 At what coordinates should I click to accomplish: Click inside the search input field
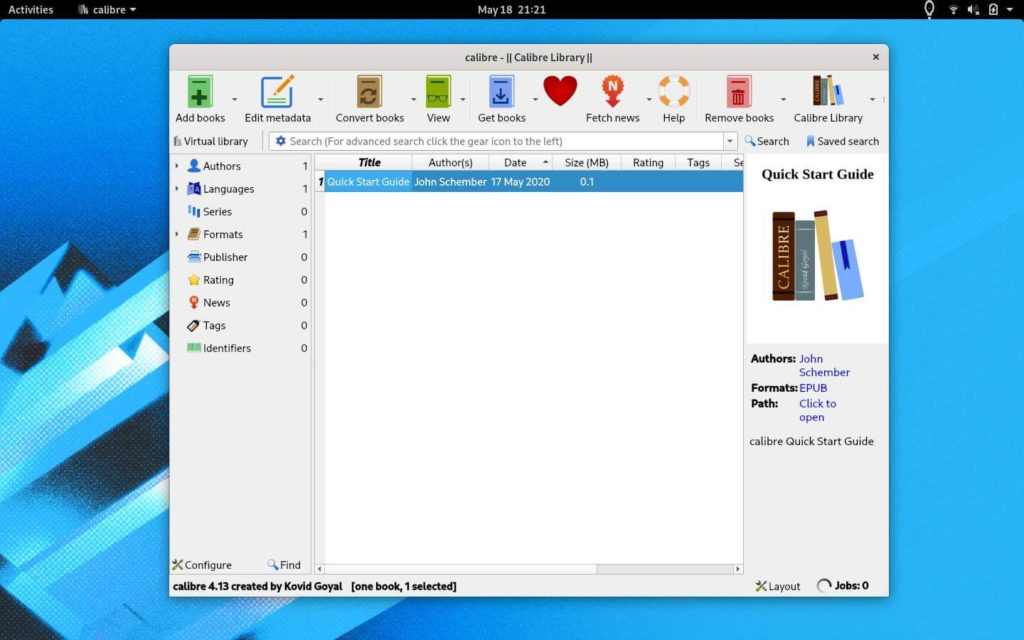pyautogui.click(x=500, y=142)
